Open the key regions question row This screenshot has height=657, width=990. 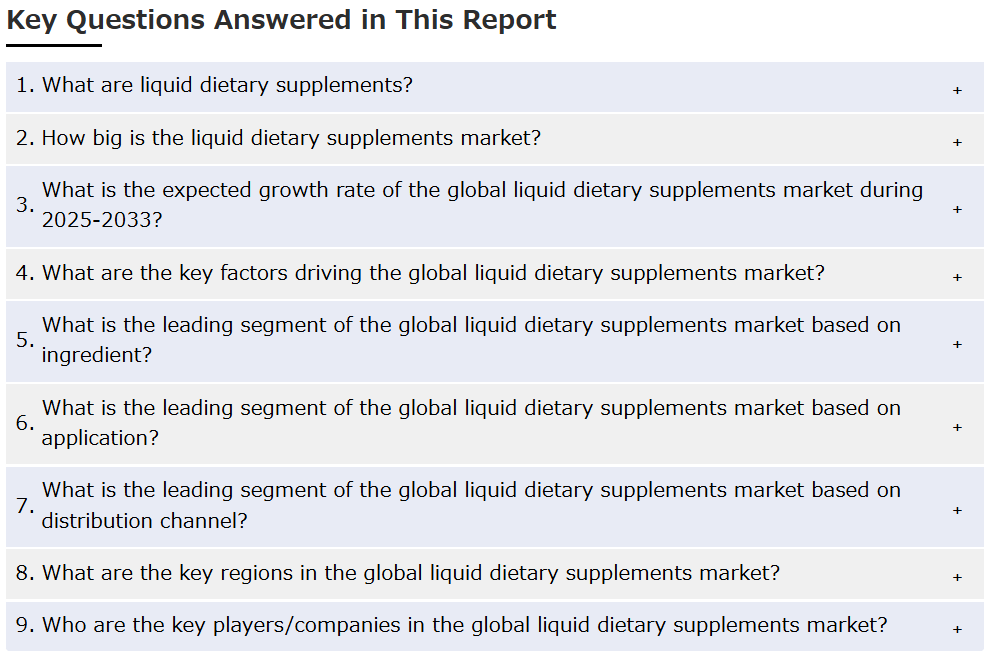click(495, 574)
